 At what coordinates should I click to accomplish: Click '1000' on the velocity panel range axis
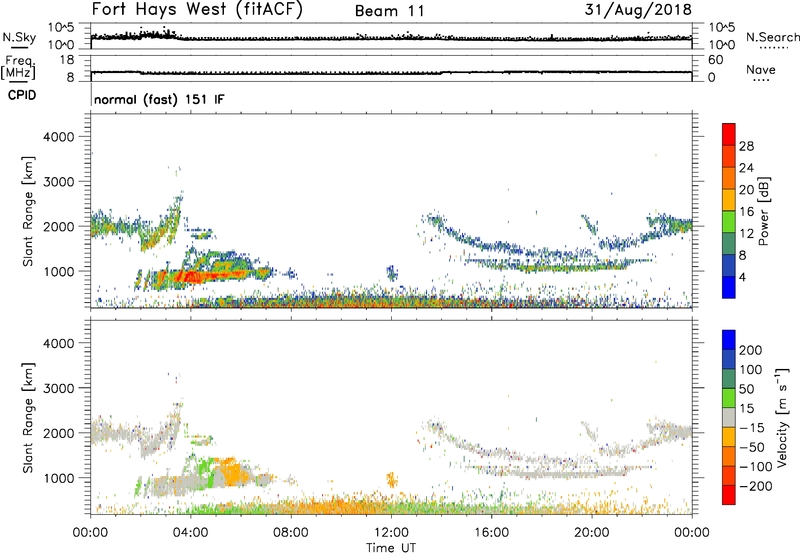[58, 478]
